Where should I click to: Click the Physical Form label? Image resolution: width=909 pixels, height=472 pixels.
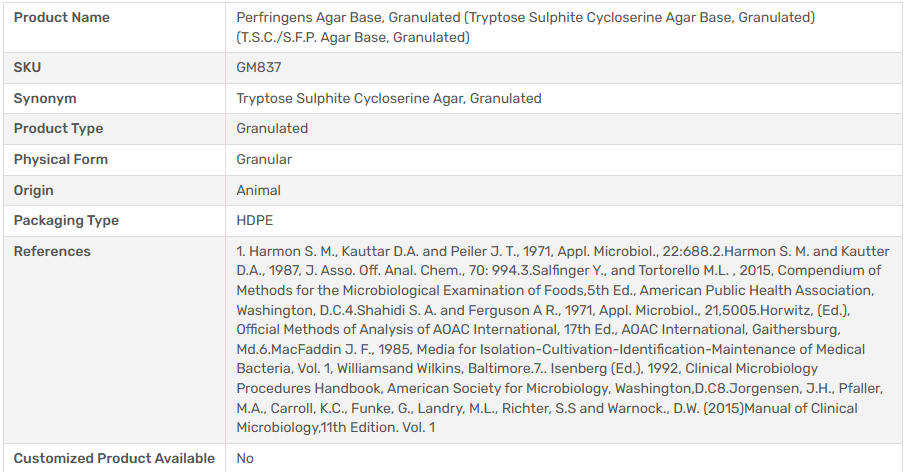tap(61, 160)
